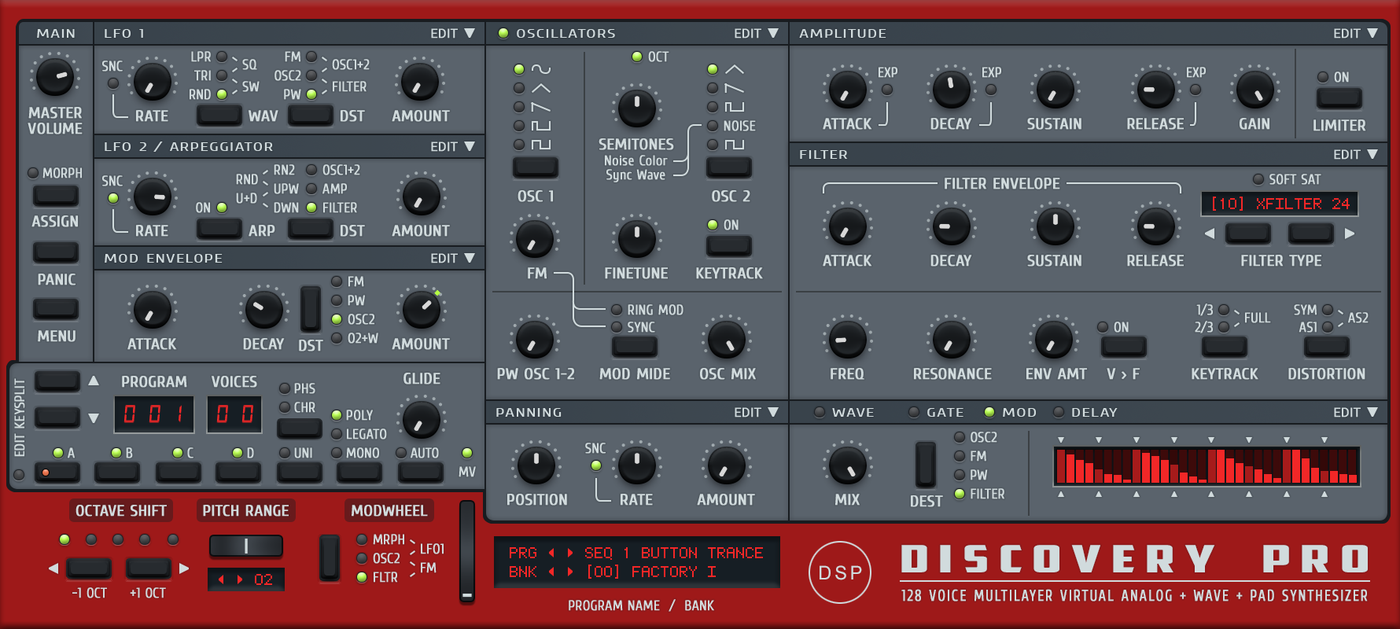The image size is (1400, 629).
Task: Select the sine waveform LED for OSC 1
Action: coord(519,69)
